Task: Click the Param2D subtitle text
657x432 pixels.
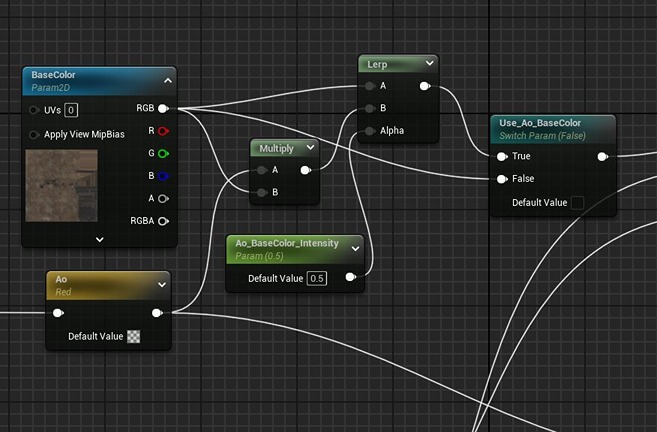Action: [x=50, y=88]
